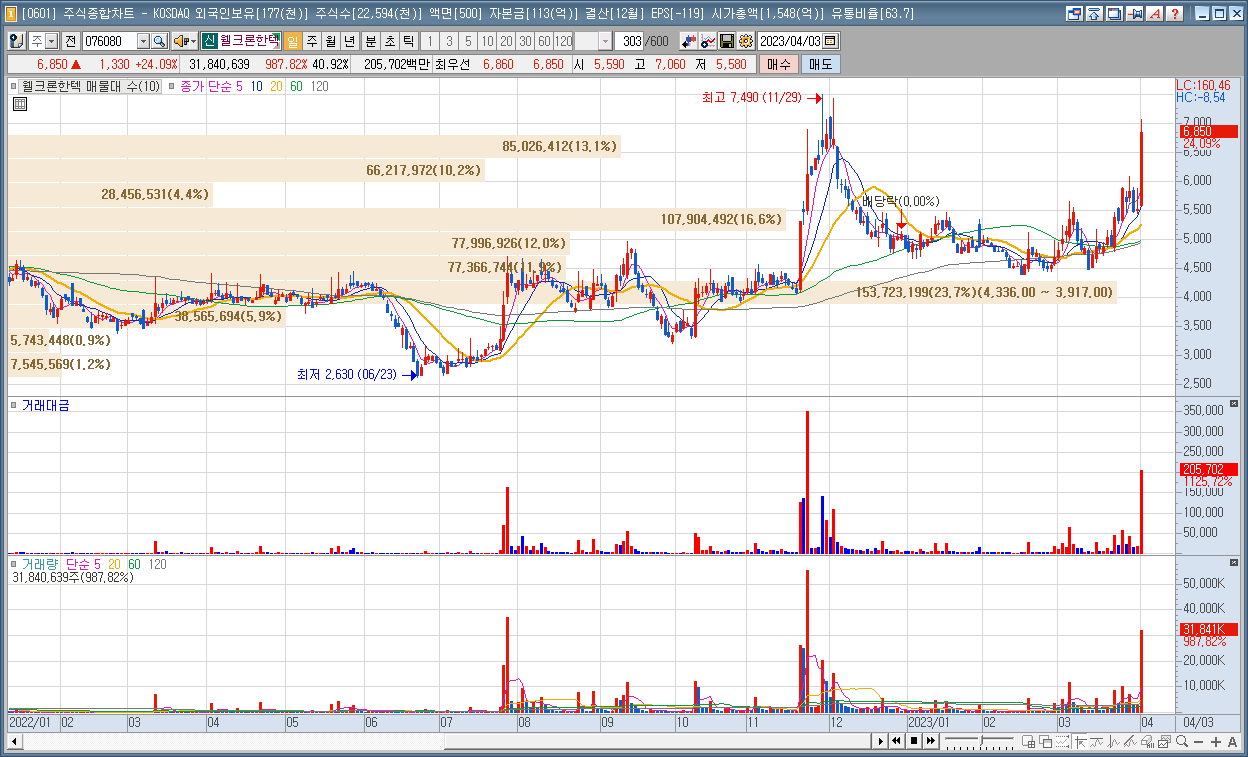1248x757 pixels.
Task: Select the 주 weekly period toggle
Action: [x=312, y=41]
